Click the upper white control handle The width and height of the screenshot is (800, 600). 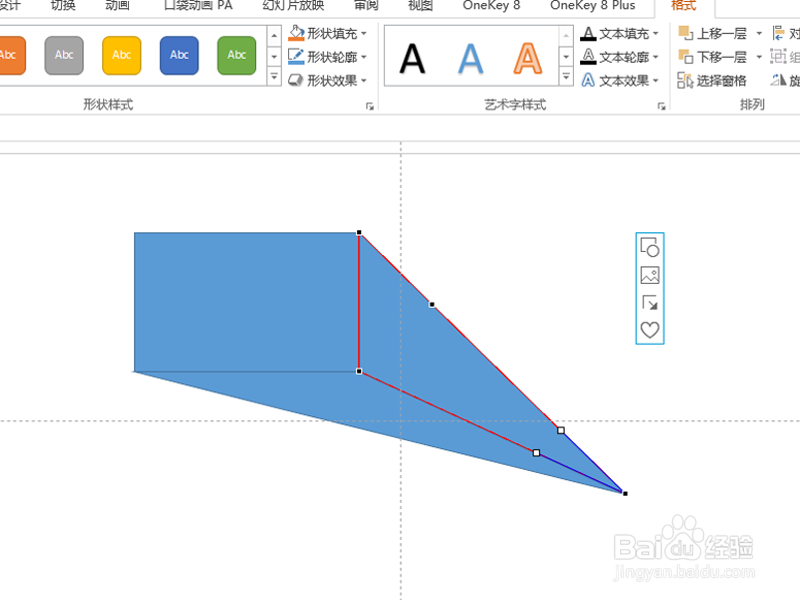tap(561, 431)
